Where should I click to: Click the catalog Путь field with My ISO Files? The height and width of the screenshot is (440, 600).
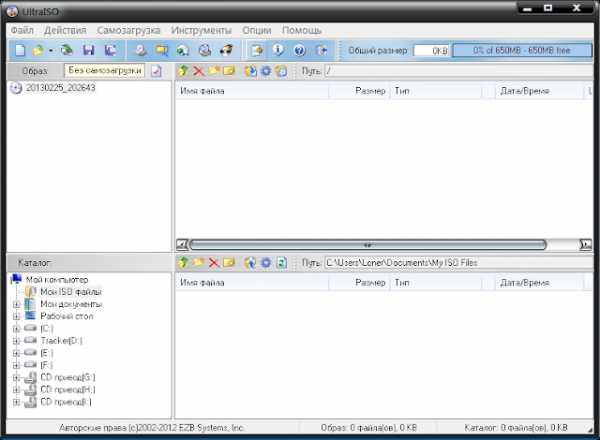click(458, 263)
